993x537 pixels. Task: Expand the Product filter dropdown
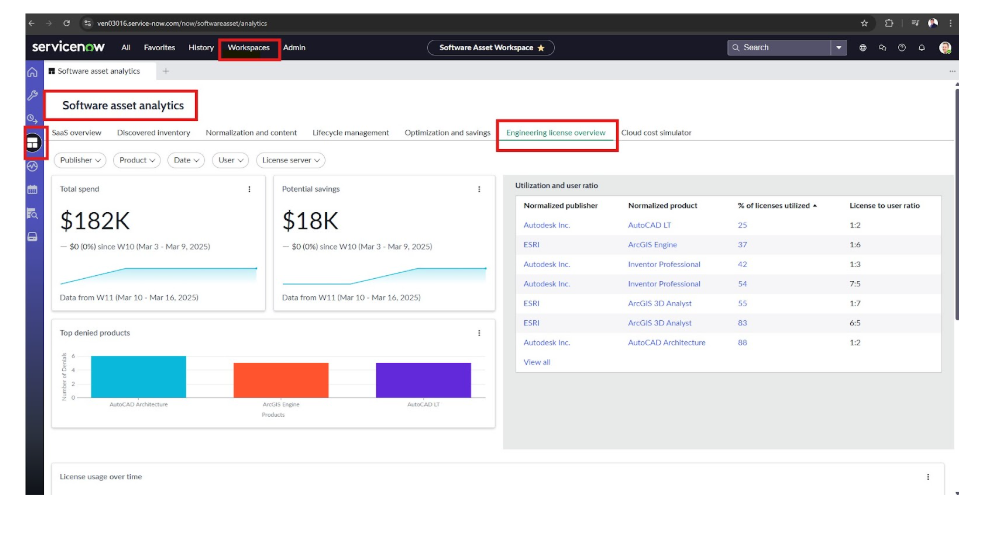(x=137, y=160)
